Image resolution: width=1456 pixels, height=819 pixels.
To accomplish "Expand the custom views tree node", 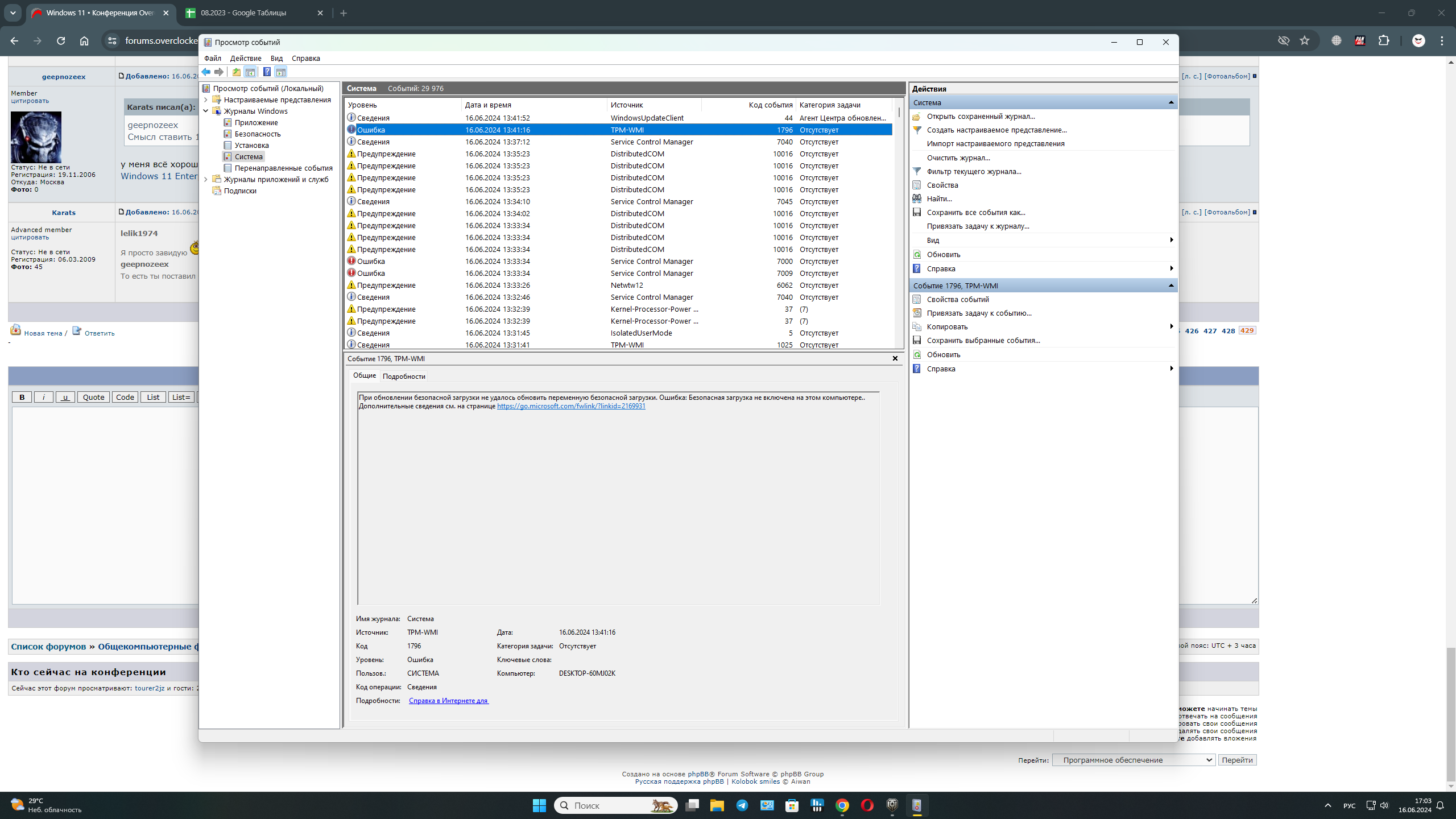I will 206,100.
